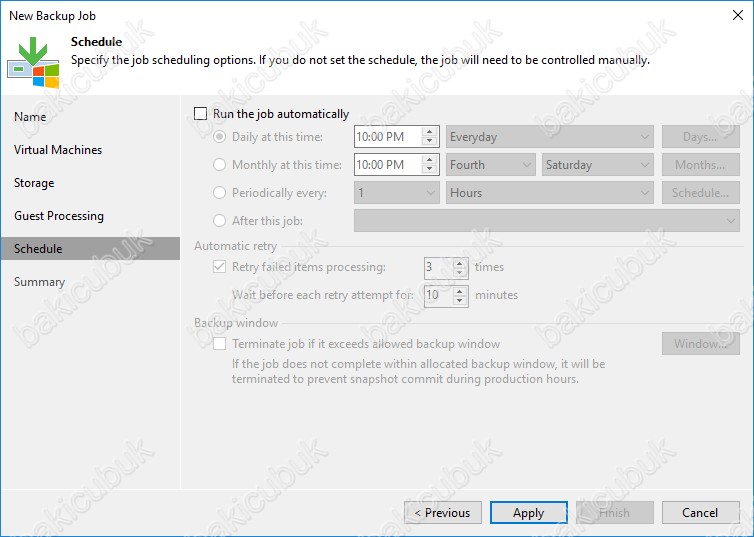Increase monthly time with up spinner arrow
754x537 pixels.
tap(429, 160)
